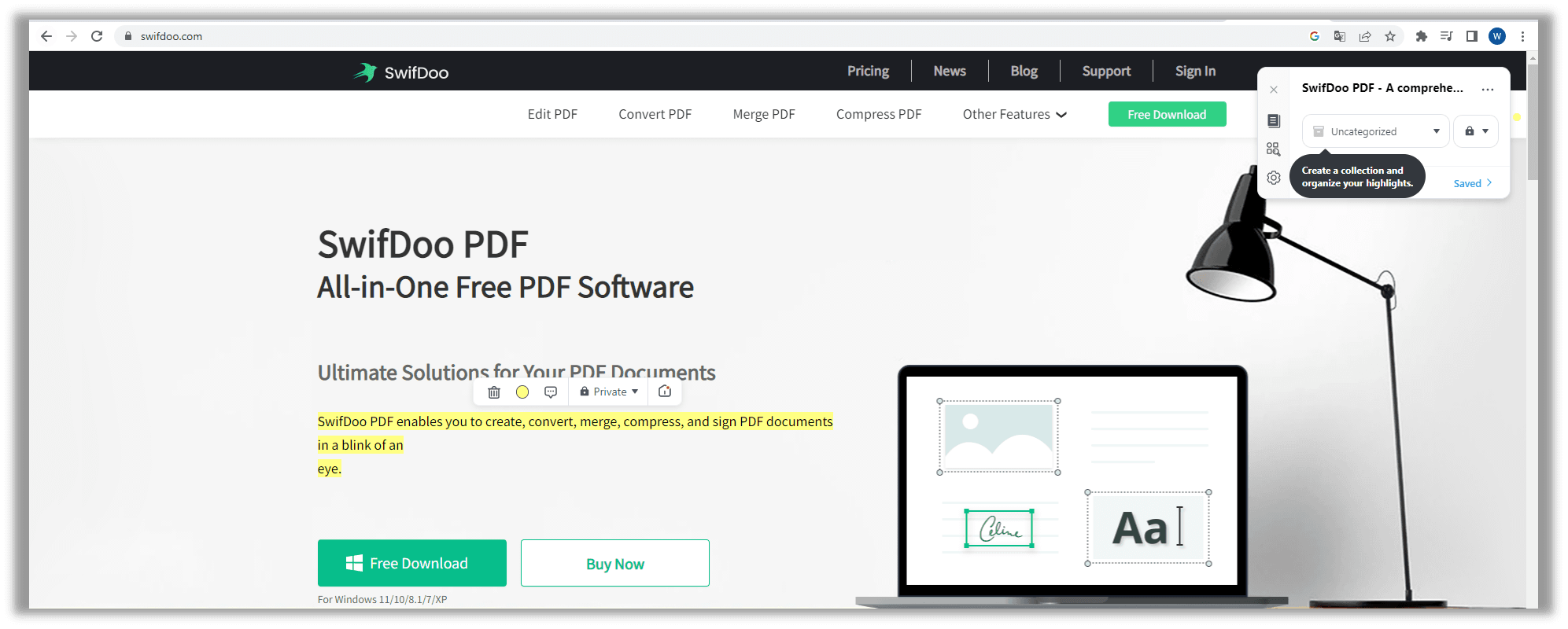The image size is (1568, 629).
Task: Toggle the browser side panel icon
Action: (x=1471, y=36)
